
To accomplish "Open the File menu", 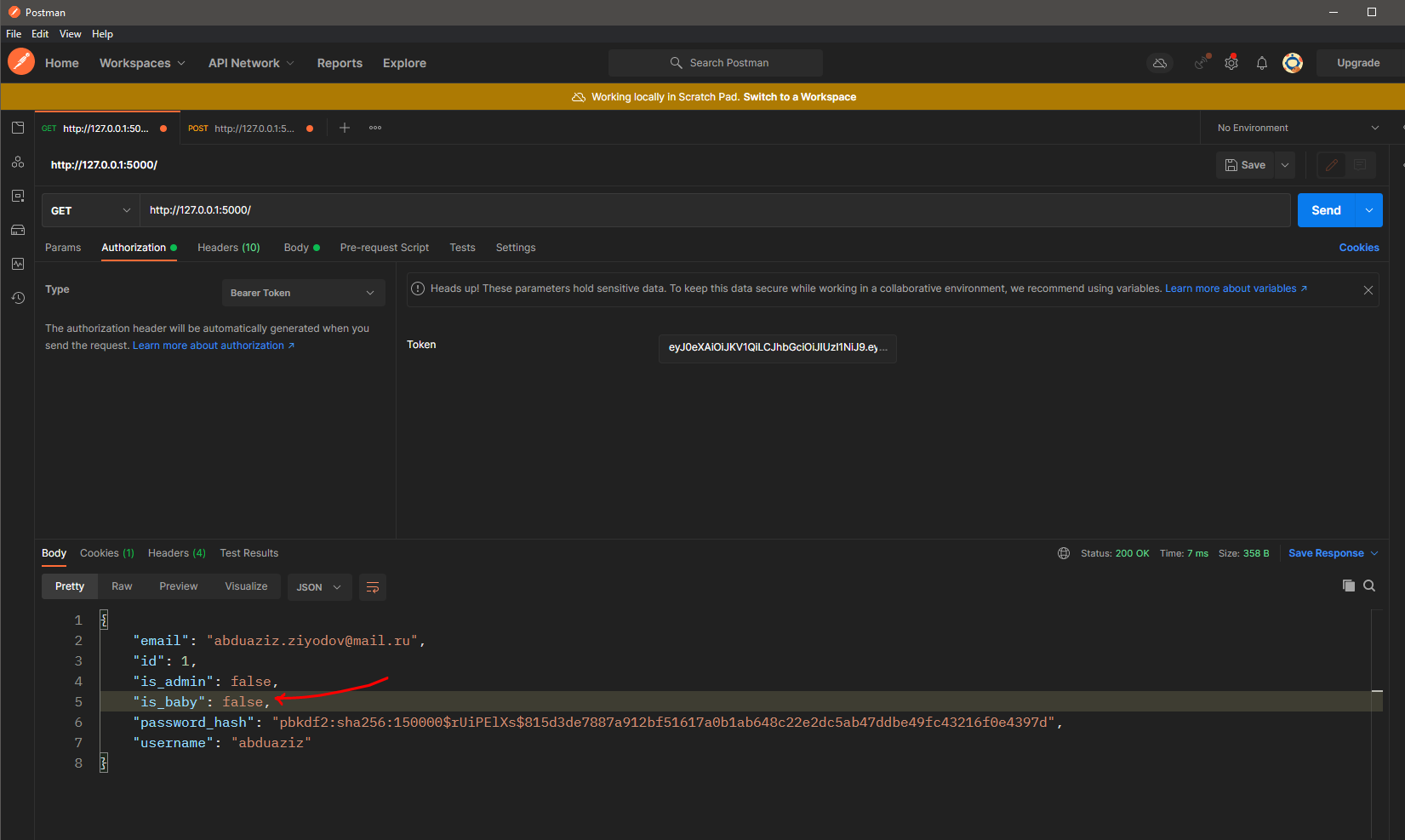I will coord(14,34).
